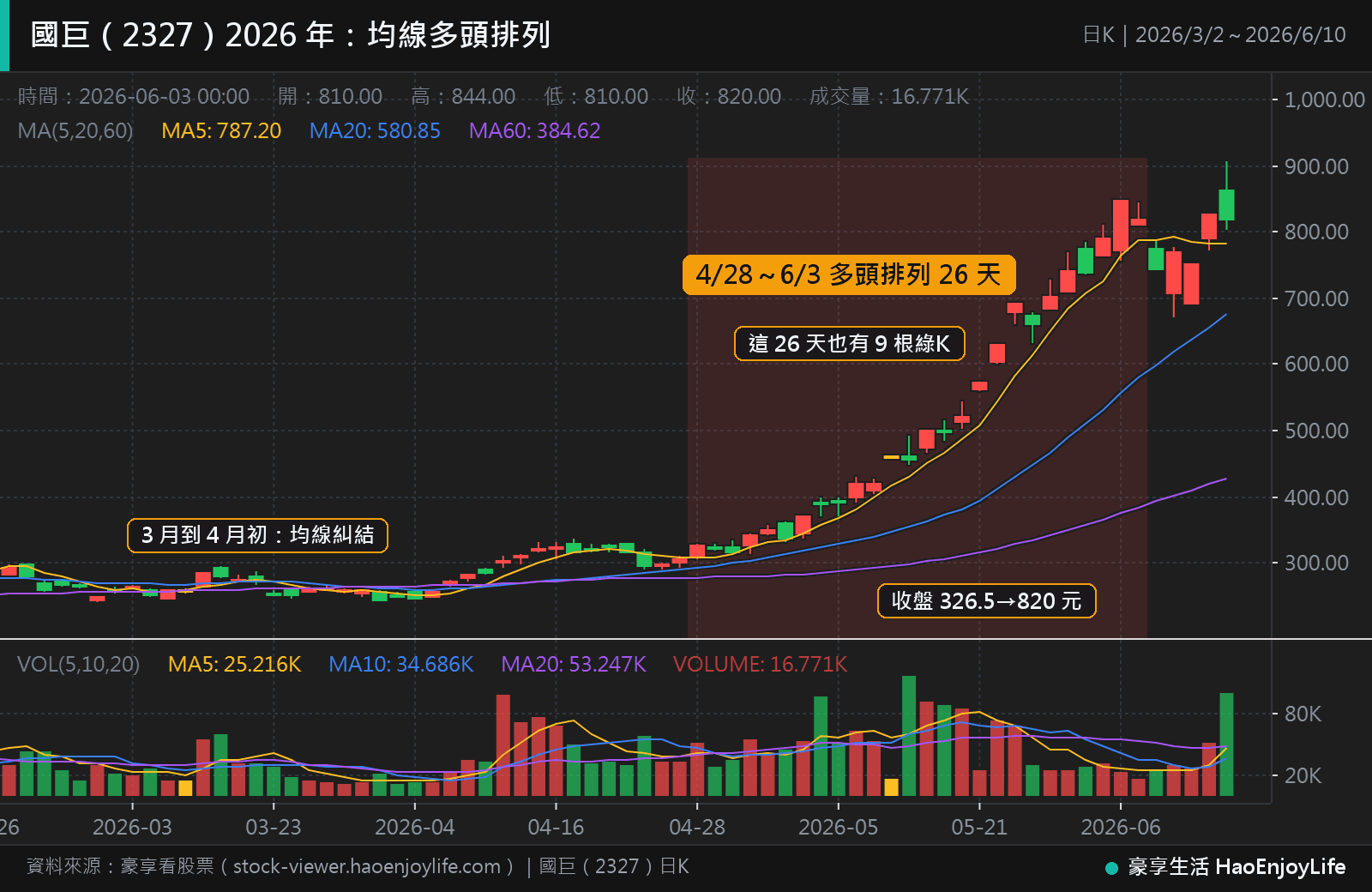Click the 03-23 date axis marker
The width and height of the screenshot is (1372, 892).
[x=274, y=827]
